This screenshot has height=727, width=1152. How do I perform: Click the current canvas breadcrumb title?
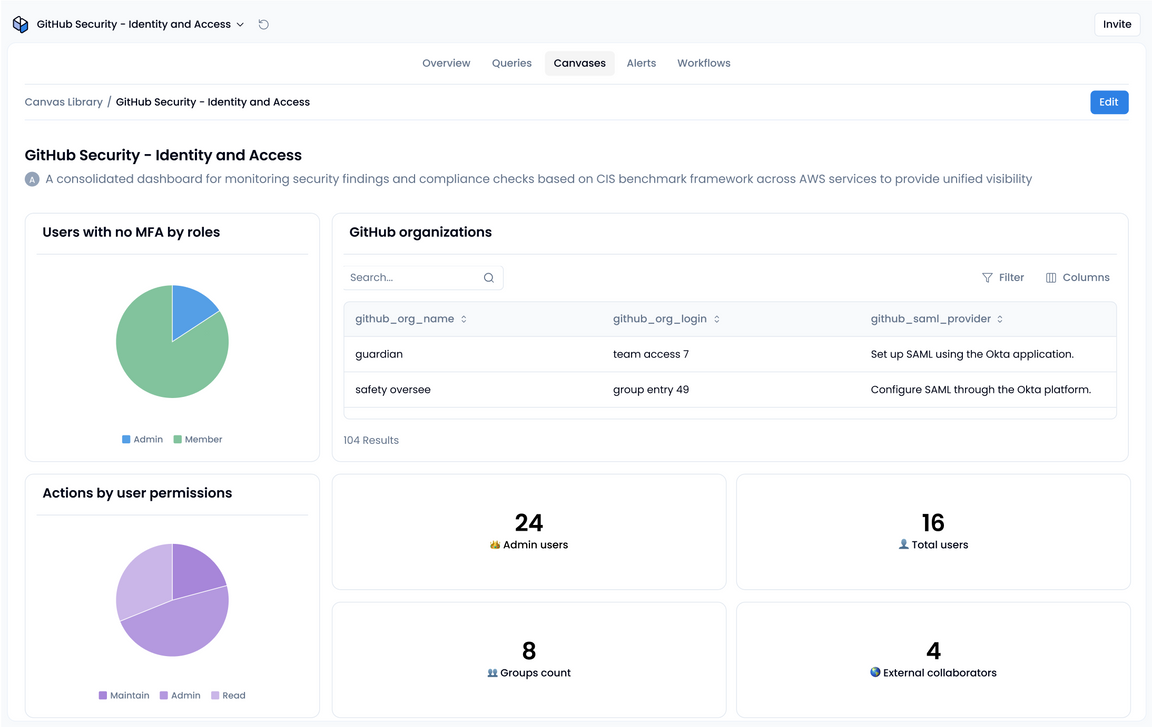pyautogui.click(x=212, y=102)
